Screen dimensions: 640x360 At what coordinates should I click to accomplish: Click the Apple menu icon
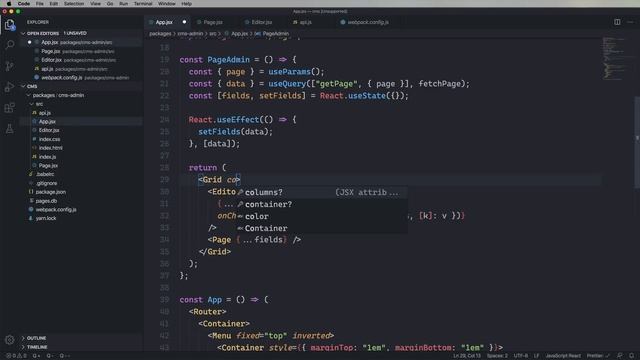pyautogui.click(x=9, y=4)
